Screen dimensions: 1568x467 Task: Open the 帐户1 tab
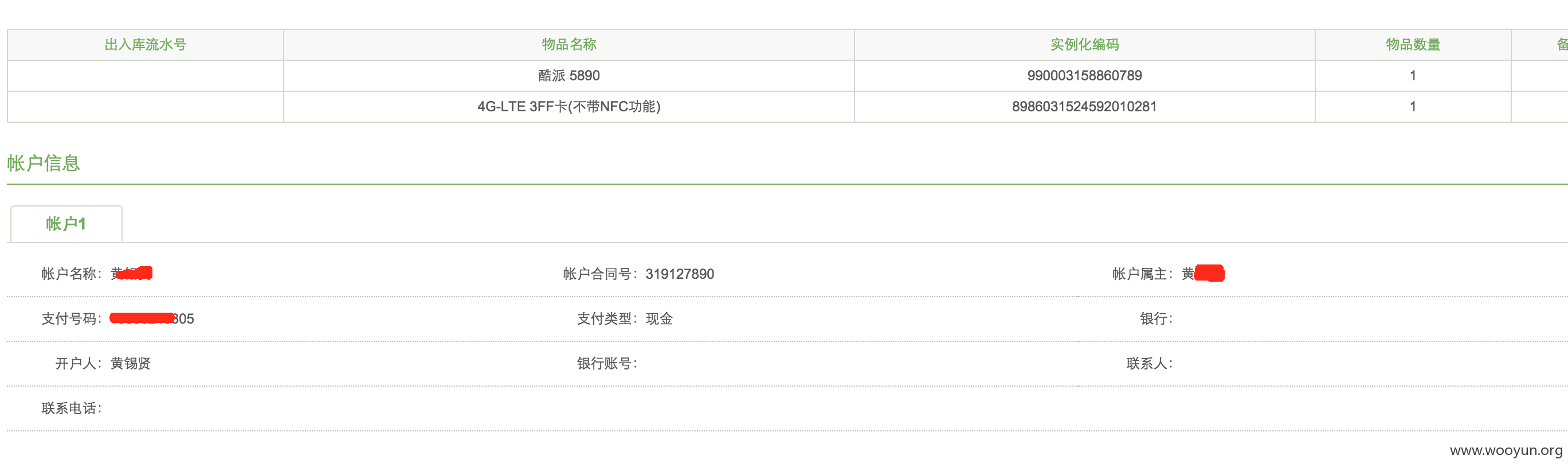coord(66,224)
